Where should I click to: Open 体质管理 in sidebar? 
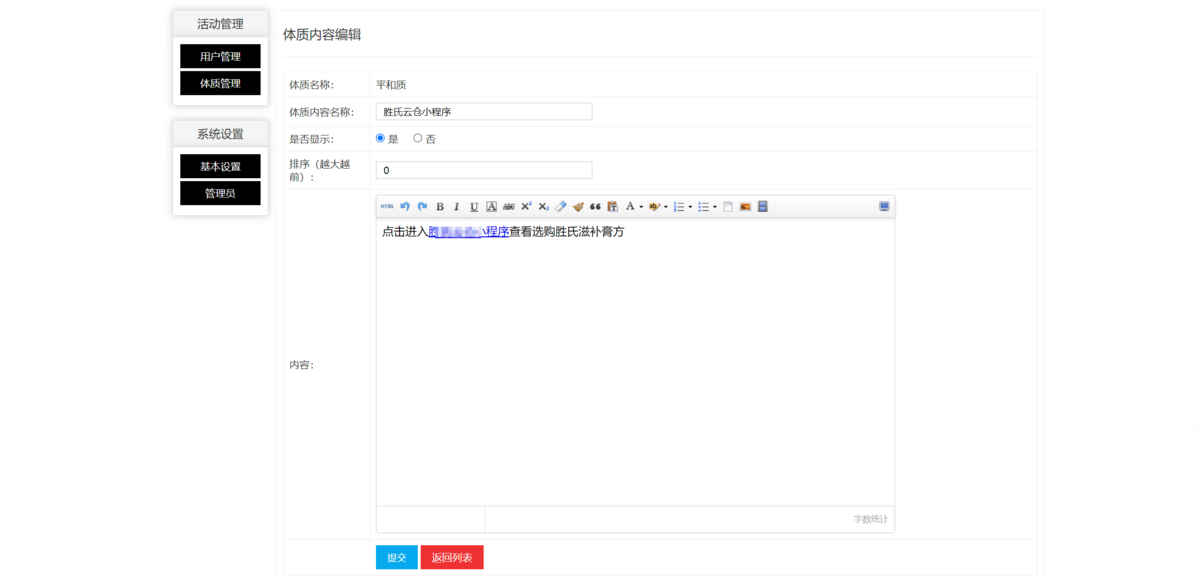point(220,83)
